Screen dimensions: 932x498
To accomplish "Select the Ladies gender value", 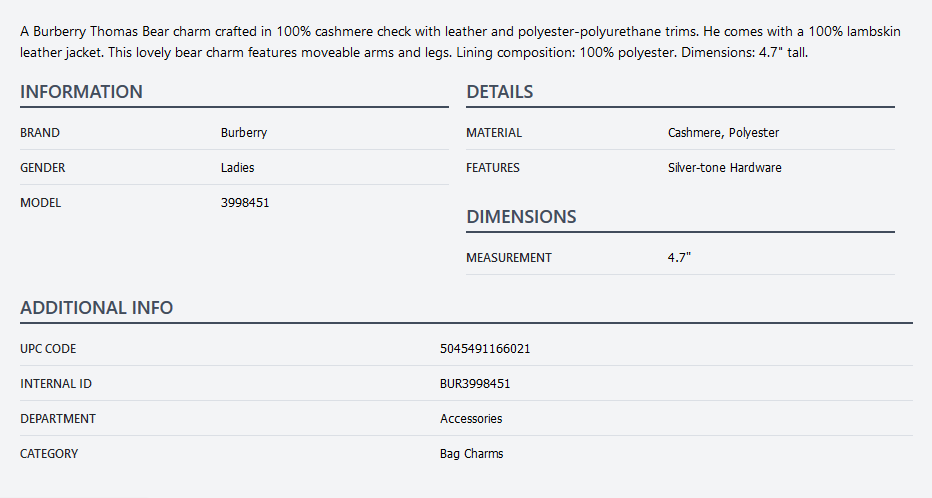I will click(237, 167).
